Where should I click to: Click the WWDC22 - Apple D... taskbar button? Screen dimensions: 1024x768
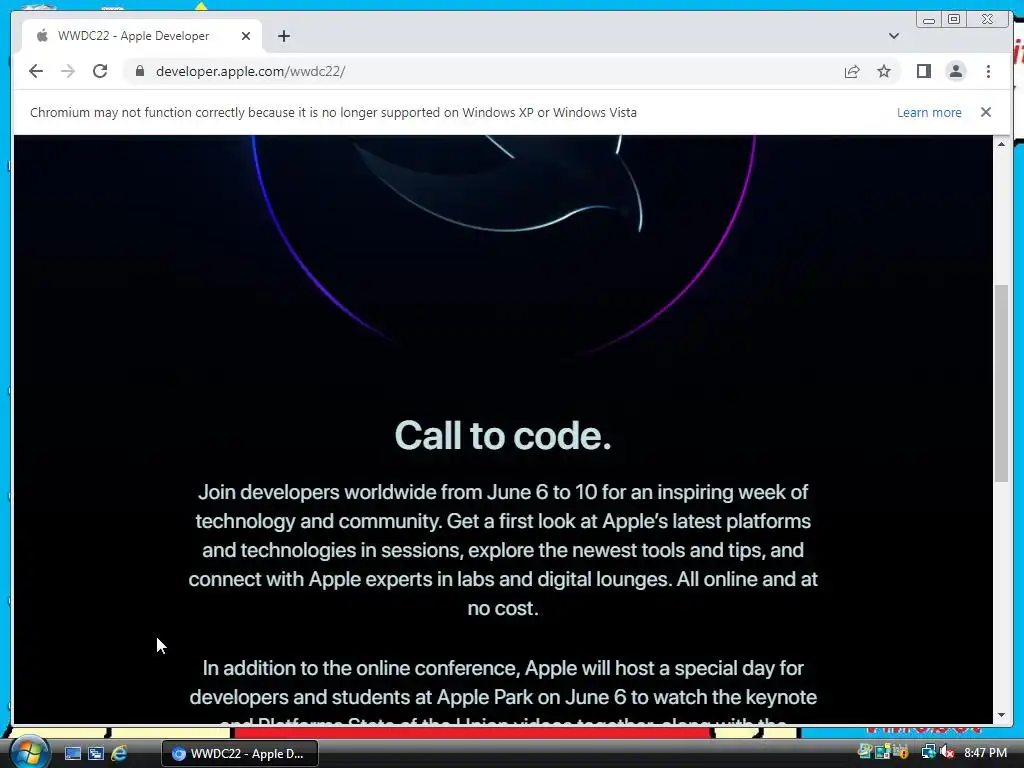[240, 754]
